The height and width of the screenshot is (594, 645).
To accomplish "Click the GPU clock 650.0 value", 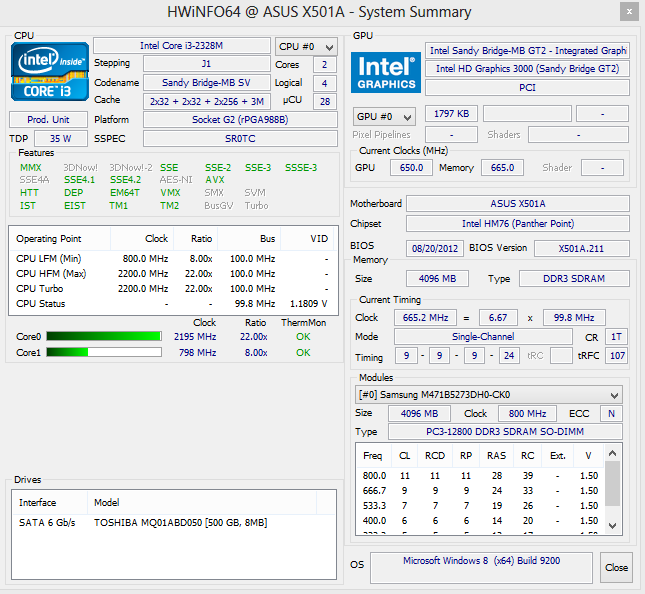I will [x=411, y=168].
